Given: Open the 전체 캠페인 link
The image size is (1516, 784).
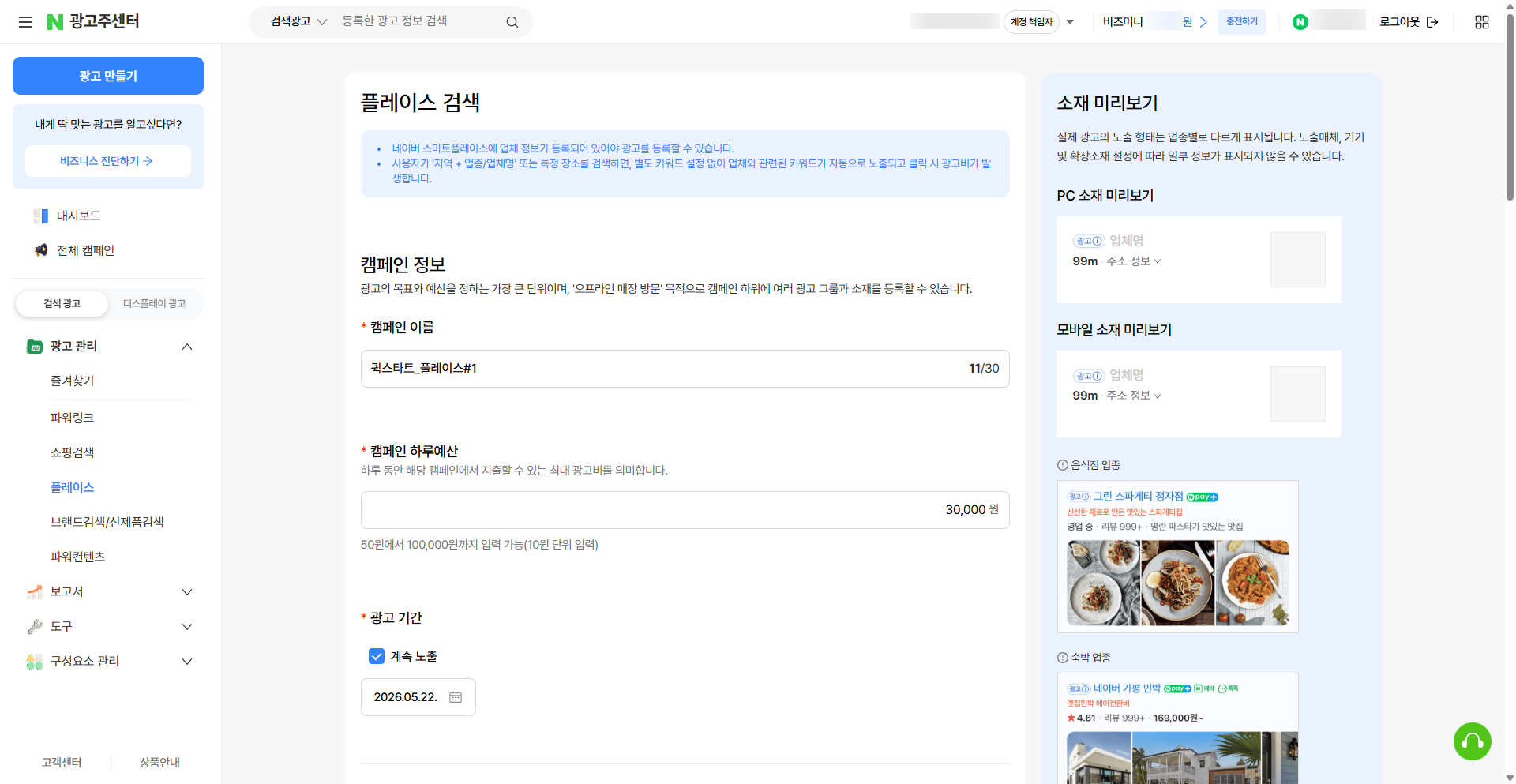Looking at the screenshot, I should coord(85,250).
